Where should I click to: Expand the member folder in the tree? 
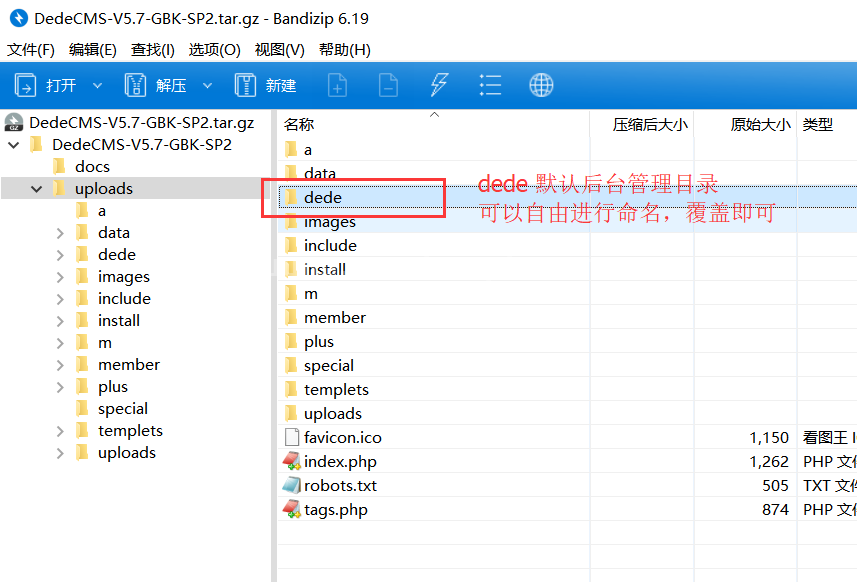60,365
